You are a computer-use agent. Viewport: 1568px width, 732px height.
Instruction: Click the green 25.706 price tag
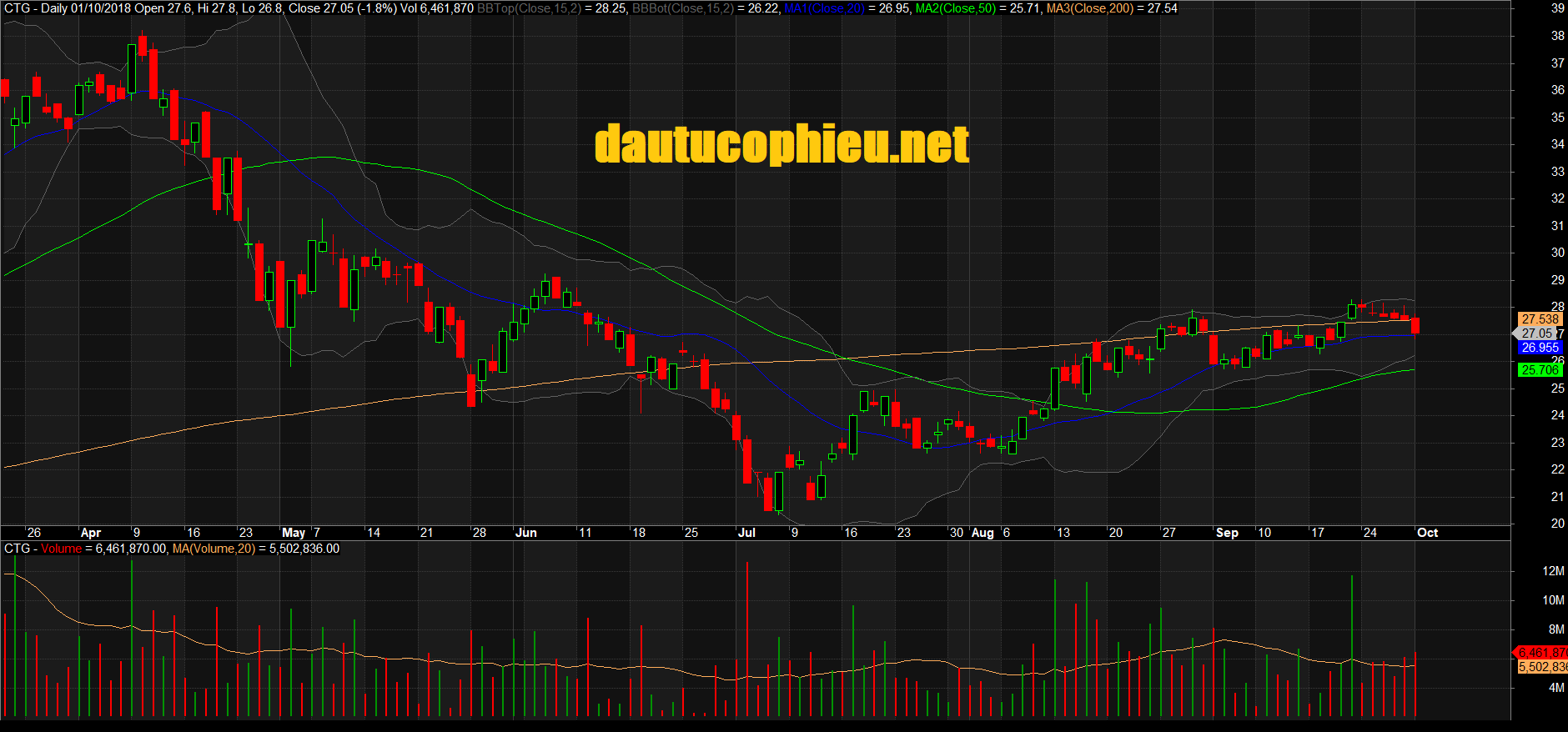click(x=1540, y=370)
